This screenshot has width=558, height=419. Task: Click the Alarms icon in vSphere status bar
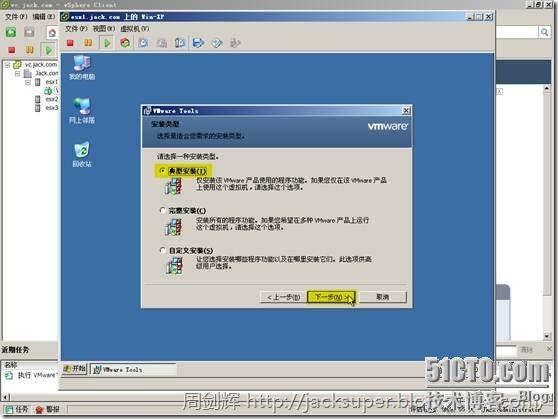(47, 409)
